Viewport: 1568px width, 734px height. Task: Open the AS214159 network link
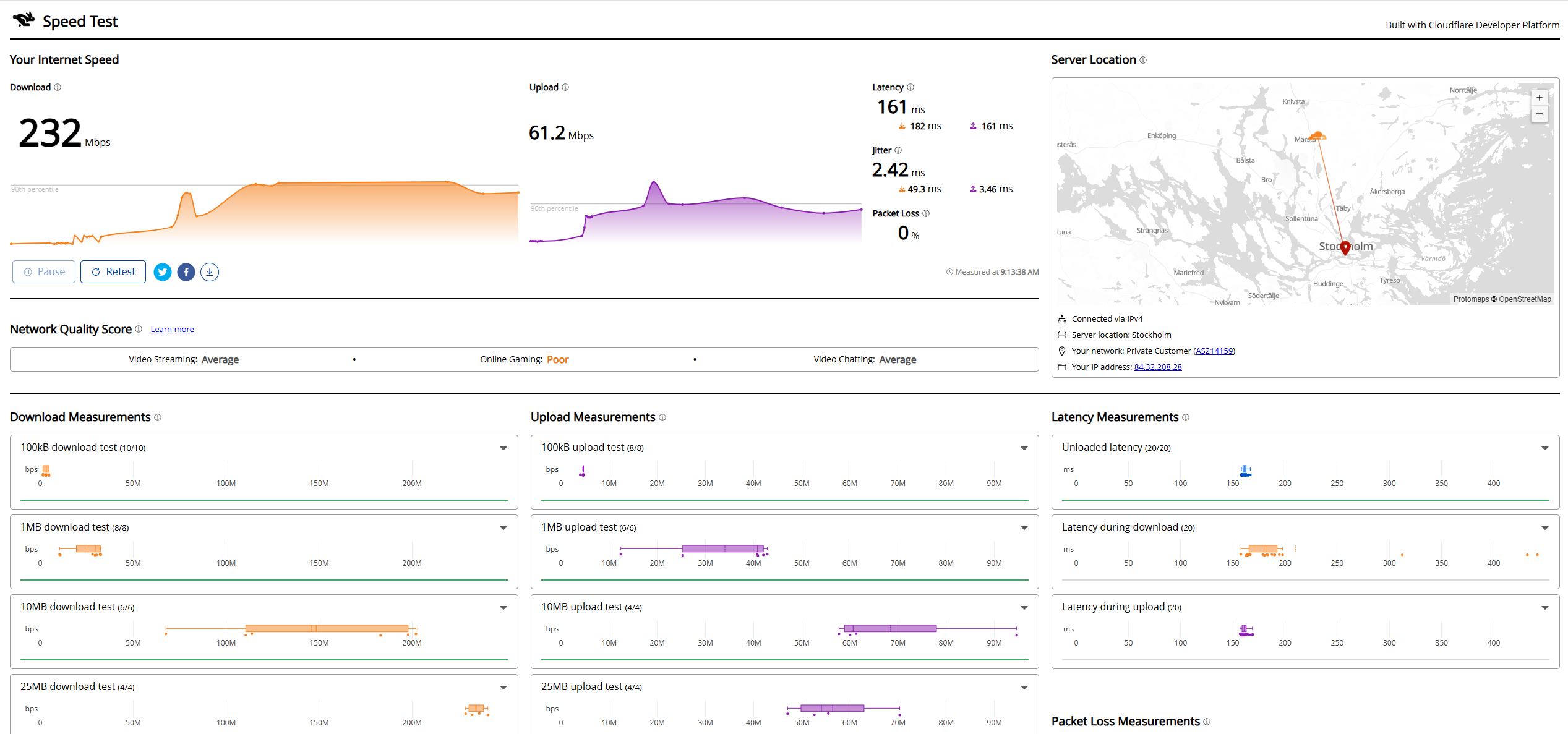(x=1214, y=351)
